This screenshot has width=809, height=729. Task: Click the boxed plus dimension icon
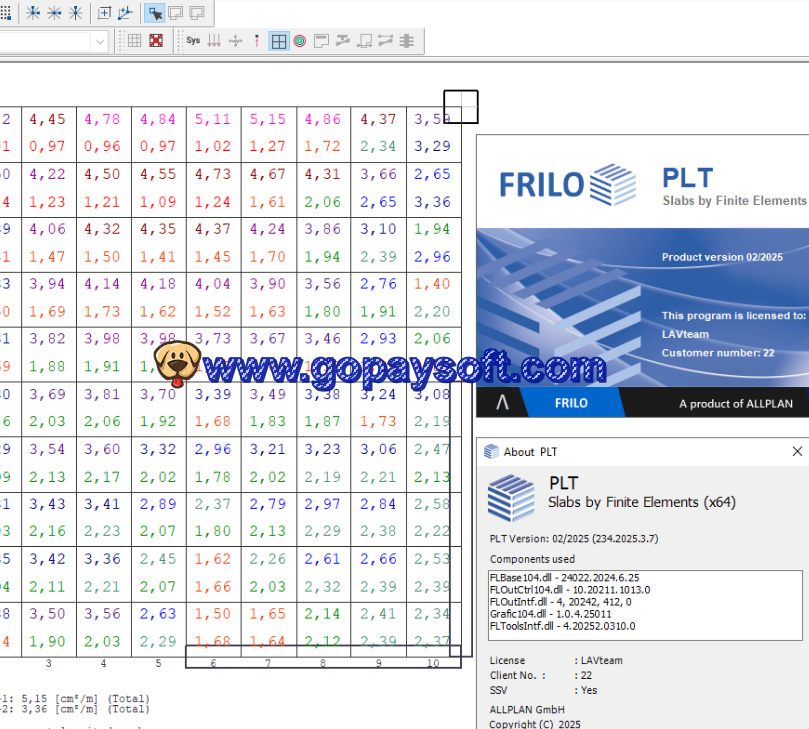[104, 12]
